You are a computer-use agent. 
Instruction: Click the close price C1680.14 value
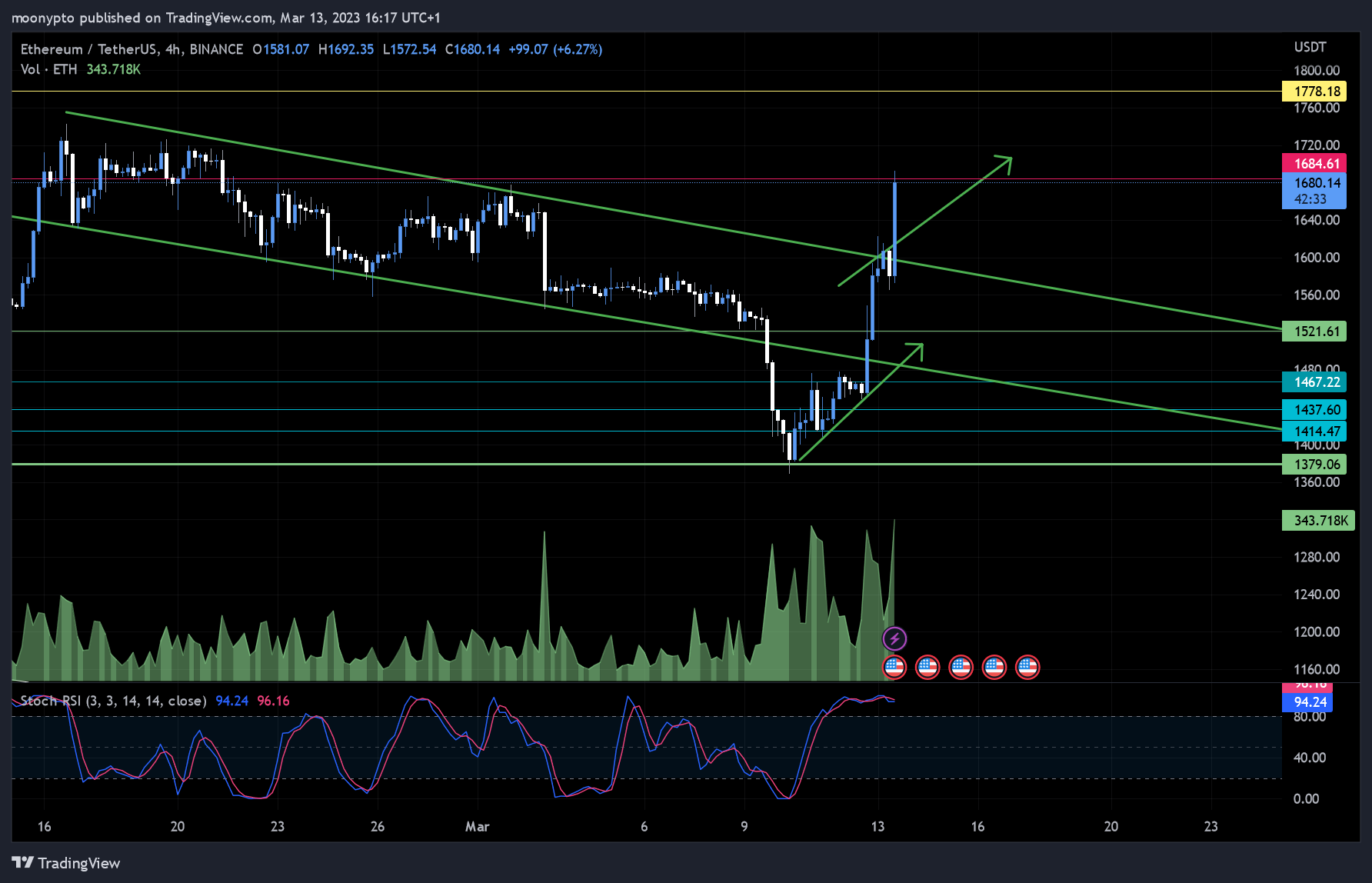472,49
